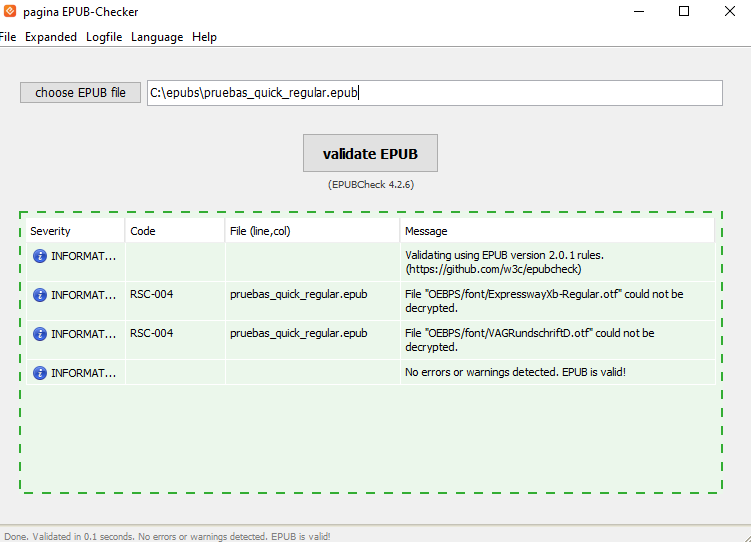Open the Logfile menu

pos(104,37)
